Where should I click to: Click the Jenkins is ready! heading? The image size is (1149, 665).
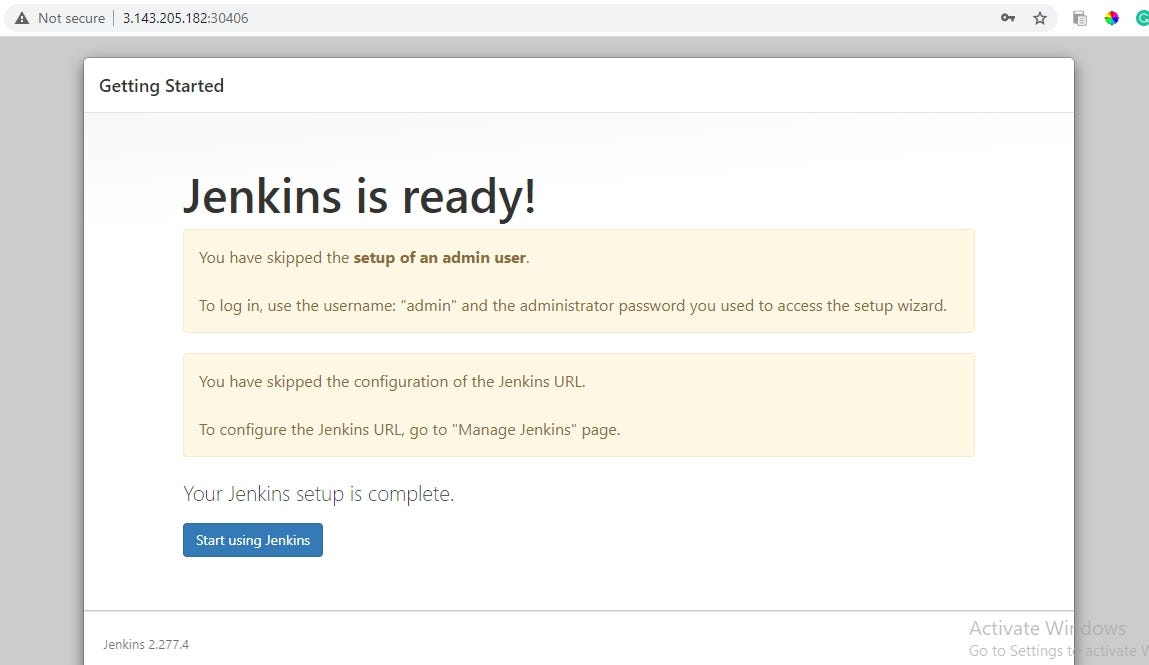pyautogui.click(x=360, y=196)
